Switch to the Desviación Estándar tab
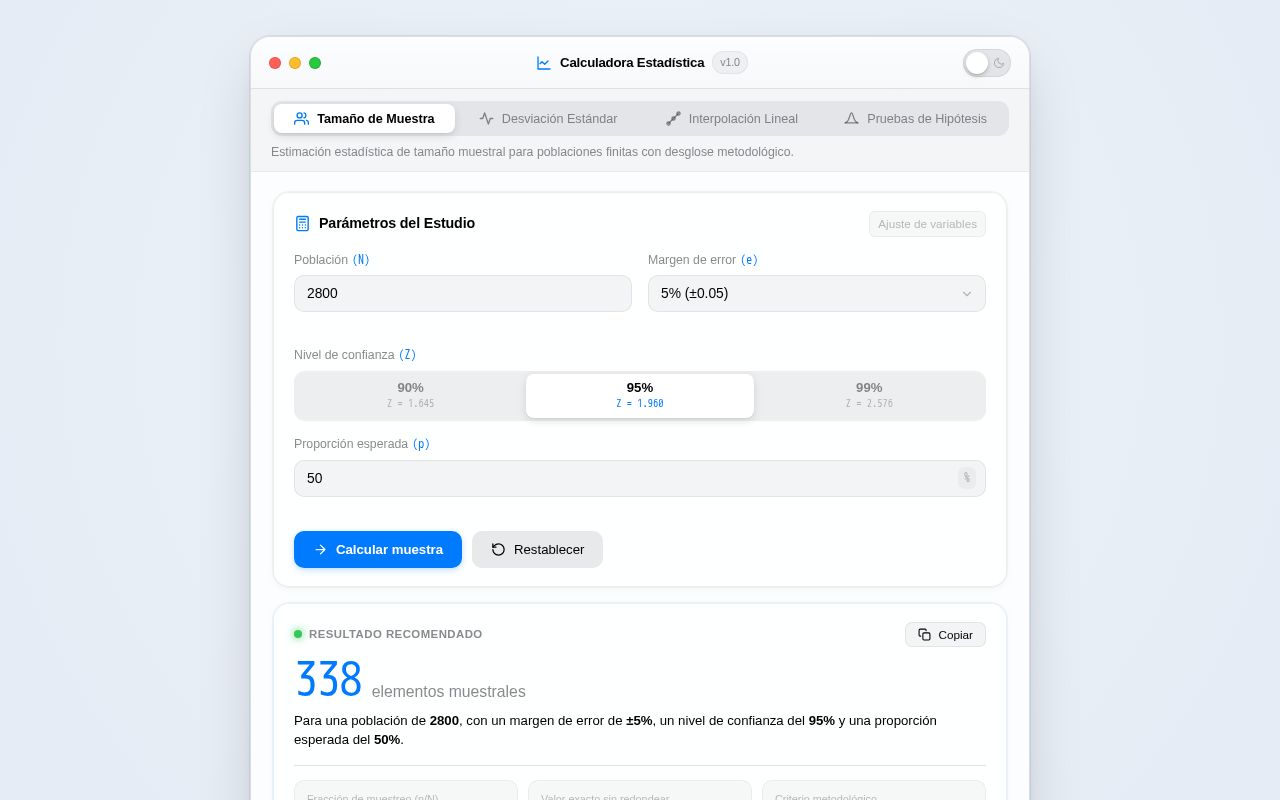This screenshot has width=1280, height=800. point(548,118)
